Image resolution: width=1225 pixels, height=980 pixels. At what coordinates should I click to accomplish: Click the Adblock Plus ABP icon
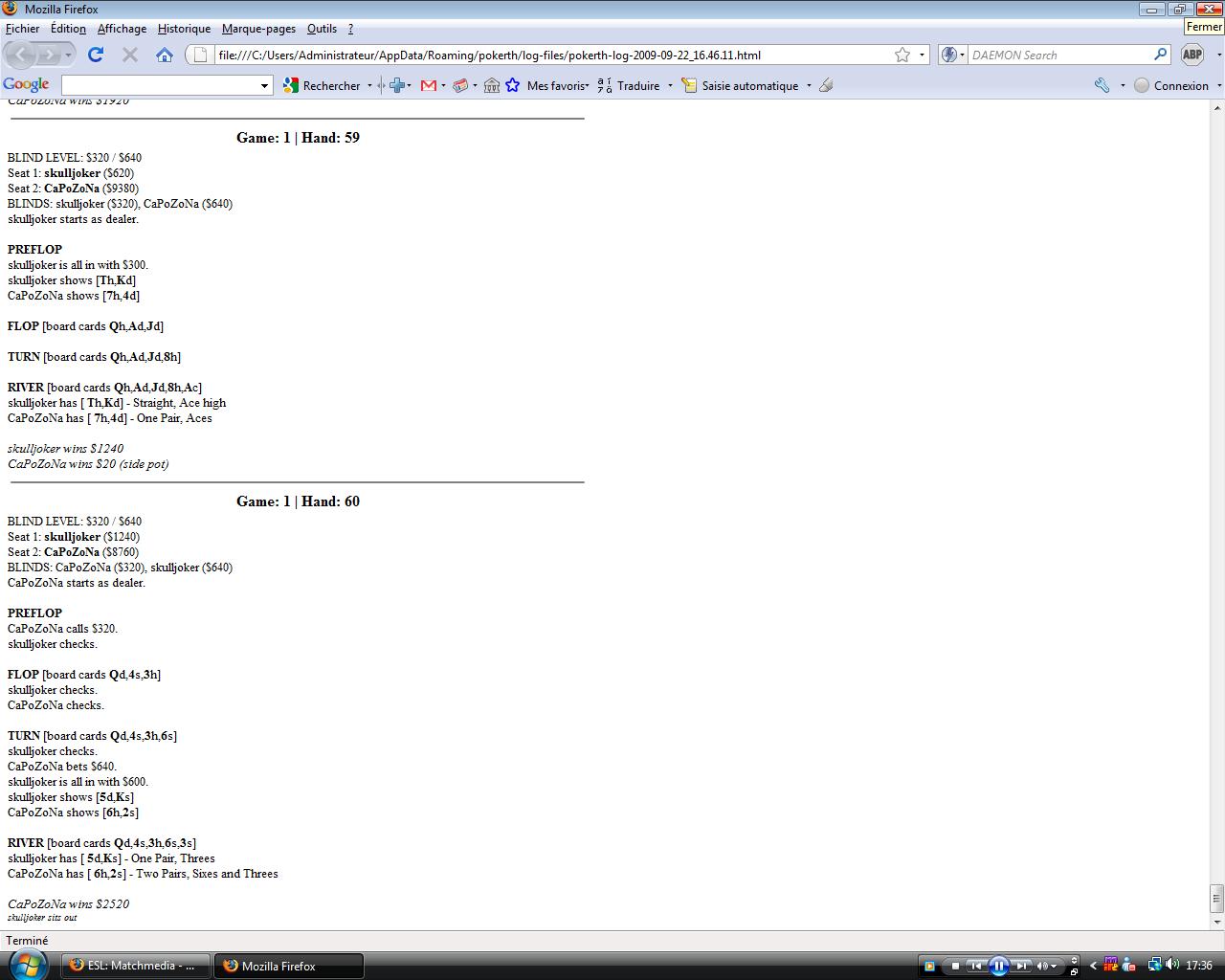point(1192,55)
